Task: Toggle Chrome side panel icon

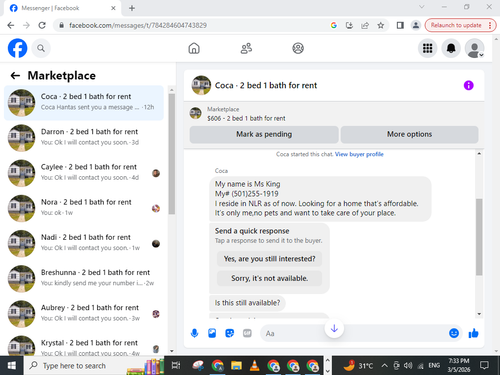Action: (400, 25)
